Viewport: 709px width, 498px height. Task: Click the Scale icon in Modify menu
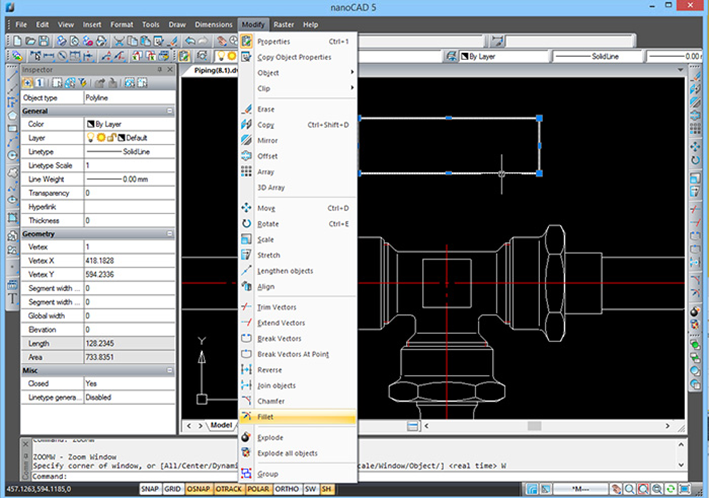[x=246, y=239]
